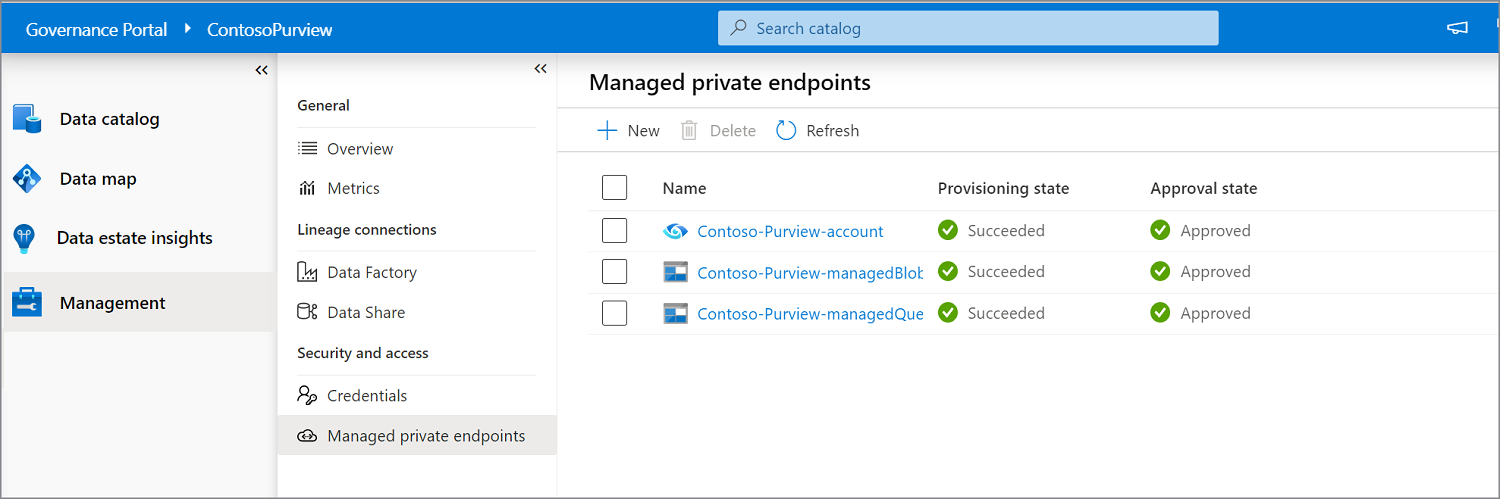Click Approved text in managedQueue row
The image size is (1500, 499).
point(1216,313)
